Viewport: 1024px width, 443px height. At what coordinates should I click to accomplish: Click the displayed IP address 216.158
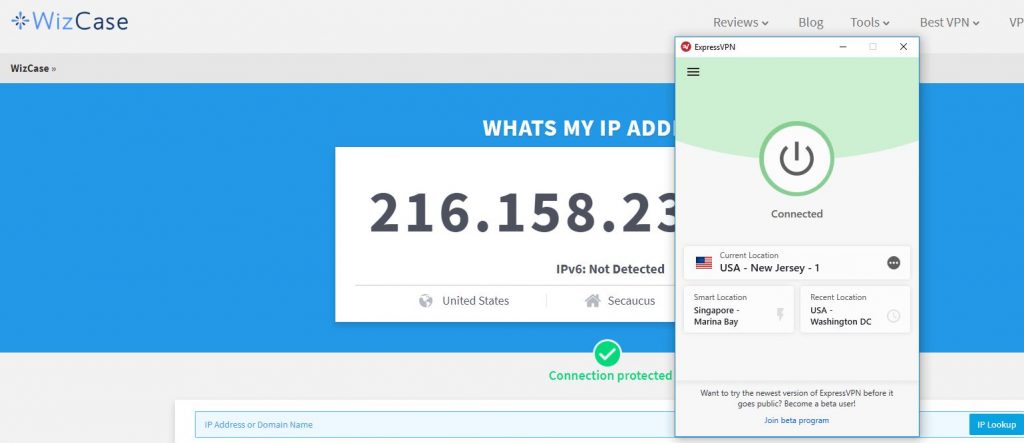pyautogui.click(x=522, y=213)
